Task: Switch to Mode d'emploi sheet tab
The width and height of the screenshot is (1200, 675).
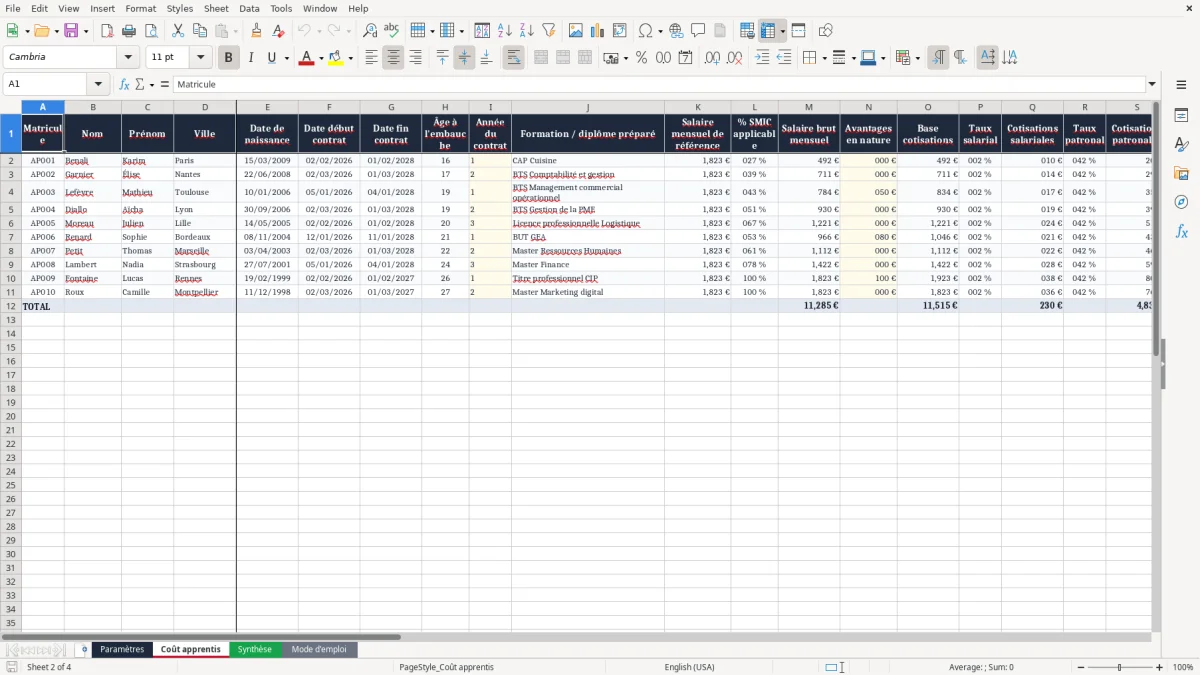Action: tap(319, 650)
